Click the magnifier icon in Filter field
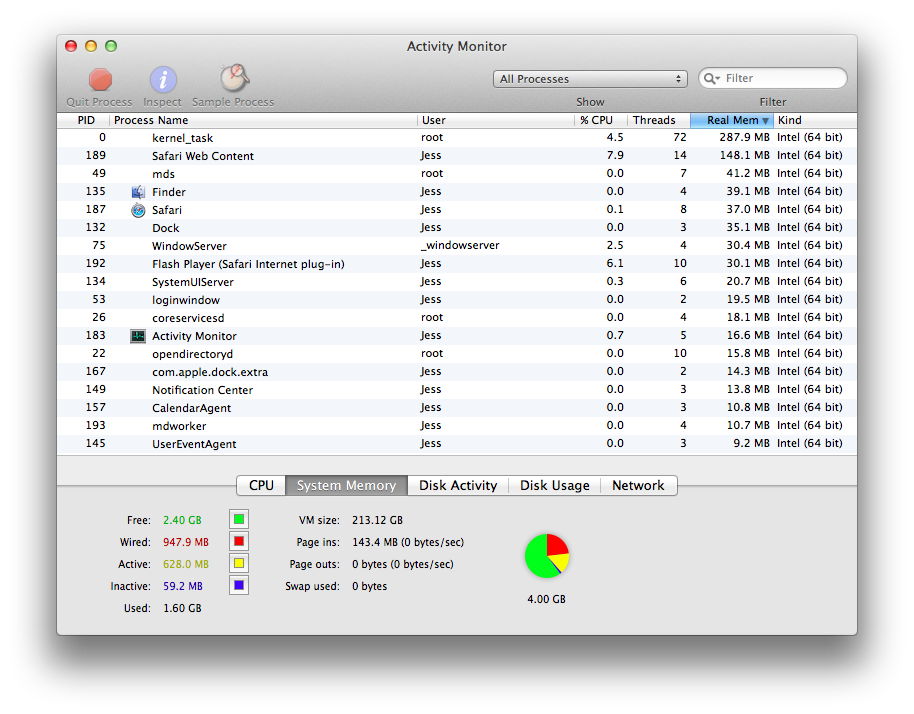 coord(711,79)
